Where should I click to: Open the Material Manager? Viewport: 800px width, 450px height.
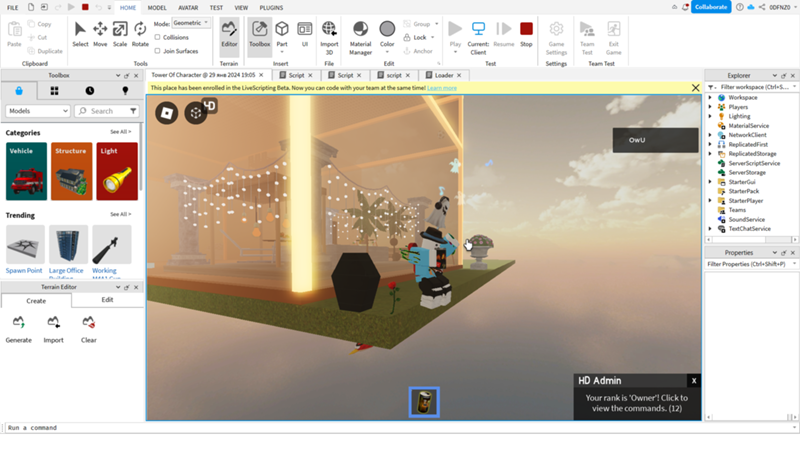coord(360,34)
